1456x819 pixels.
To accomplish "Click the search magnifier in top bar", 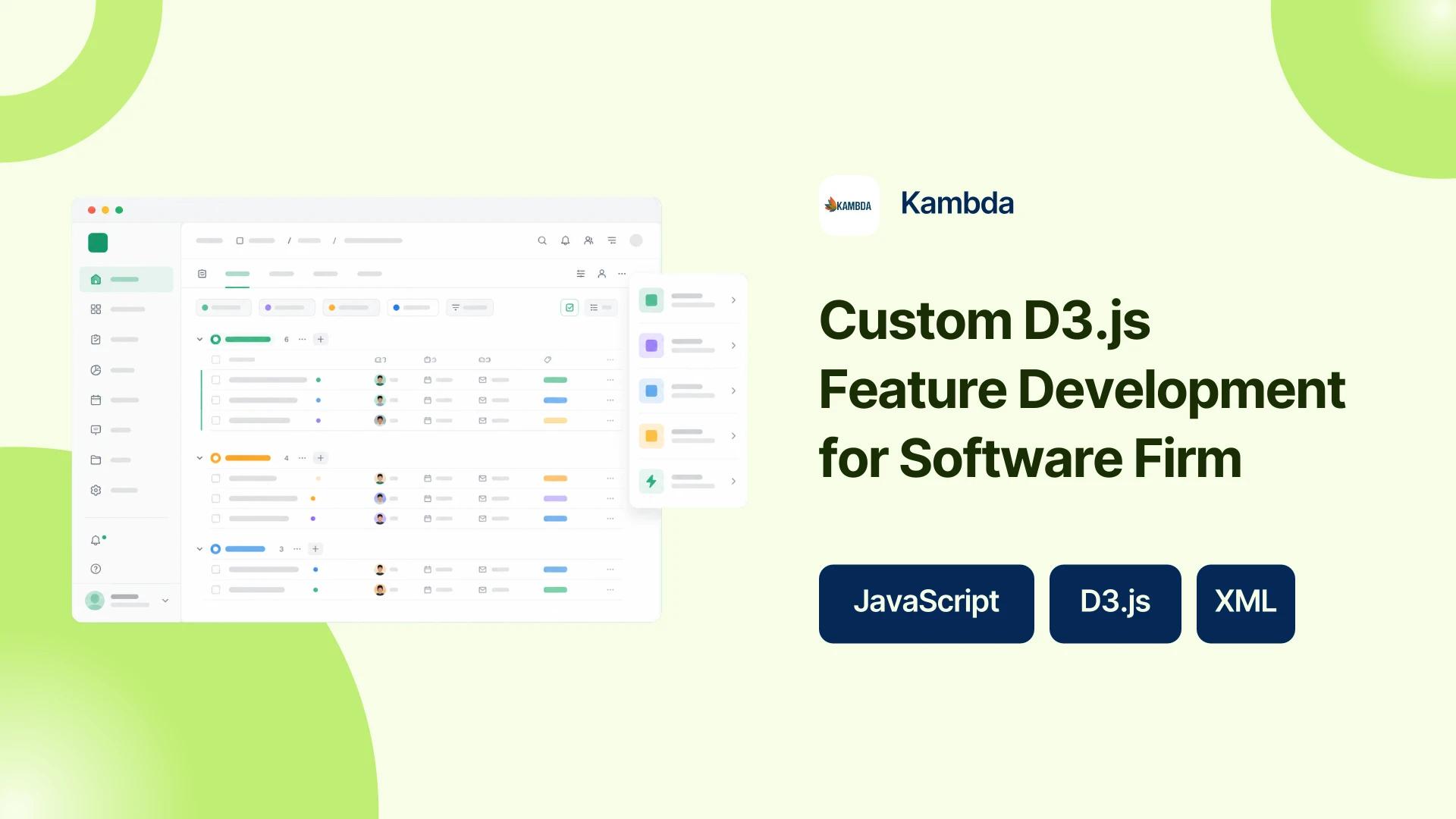I will [x=542, y=240].
